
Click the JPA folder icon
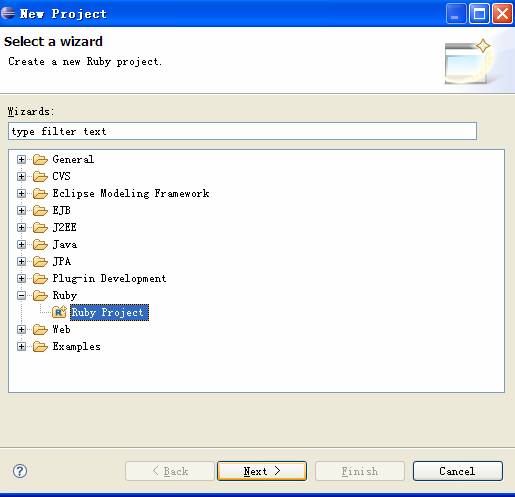tap(40, 262)
